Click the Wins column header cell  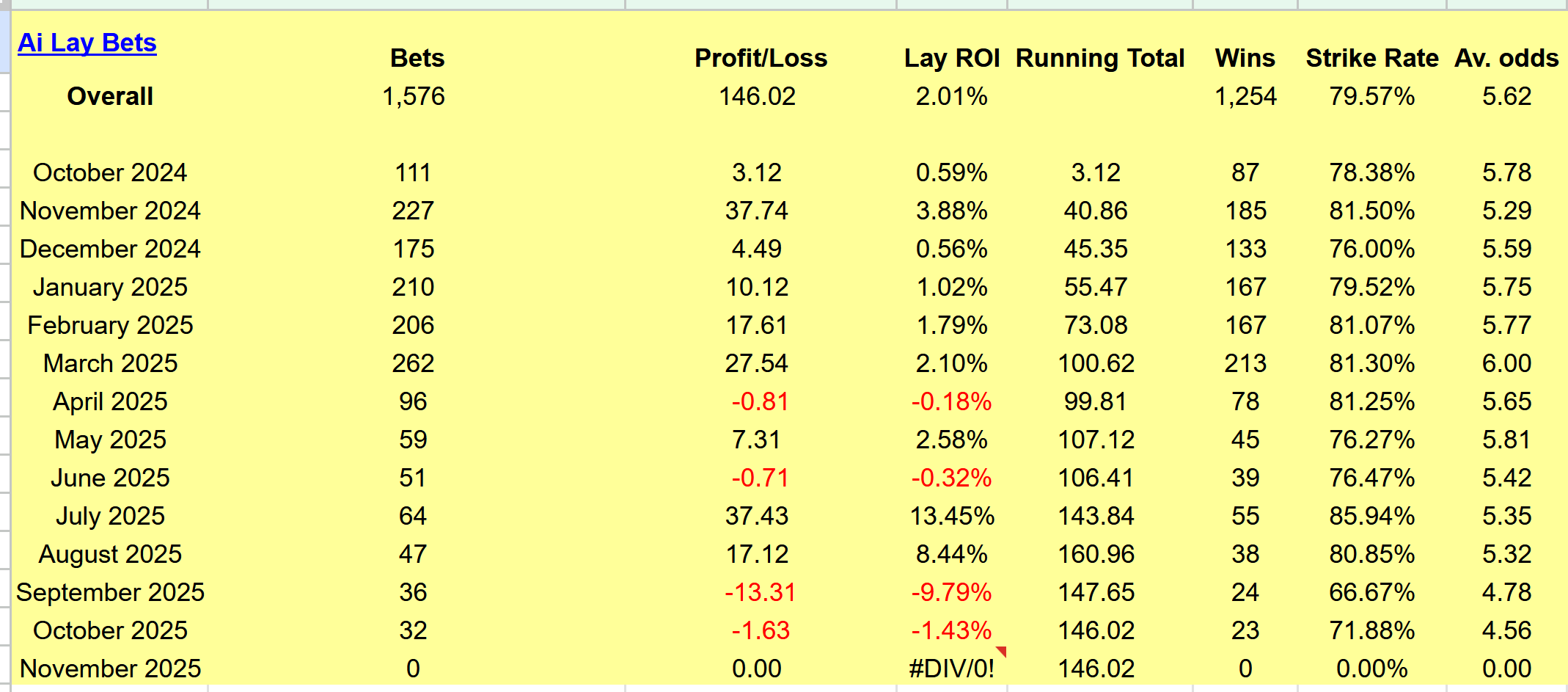point(1245,58)
